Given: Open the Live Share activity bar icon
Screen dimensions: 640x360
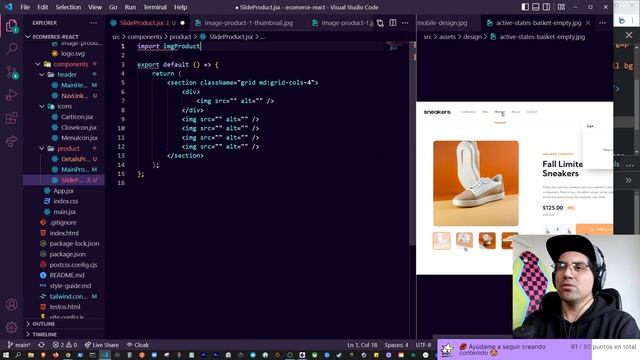Looking at the screenshot, I should 11,141.
